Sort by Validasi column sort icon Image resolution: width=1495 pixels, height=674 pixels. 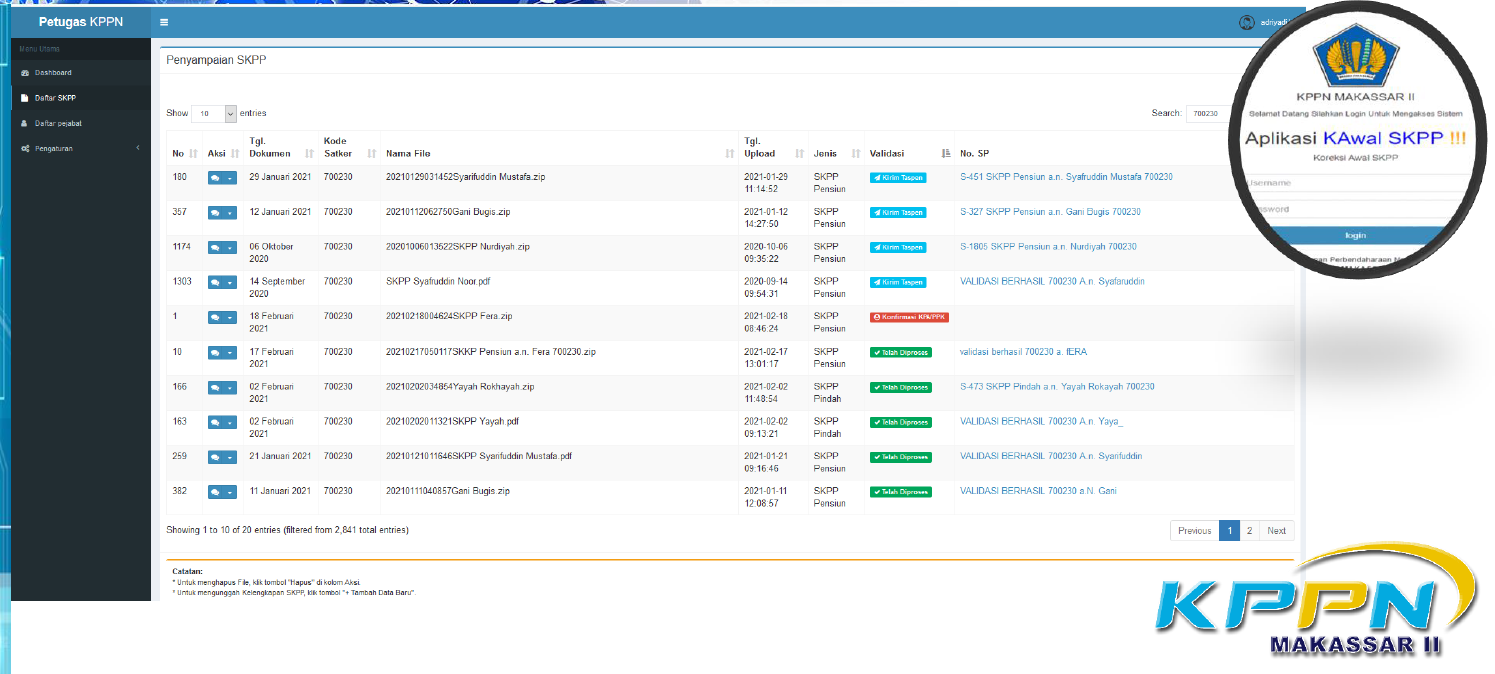click(946, 154)
